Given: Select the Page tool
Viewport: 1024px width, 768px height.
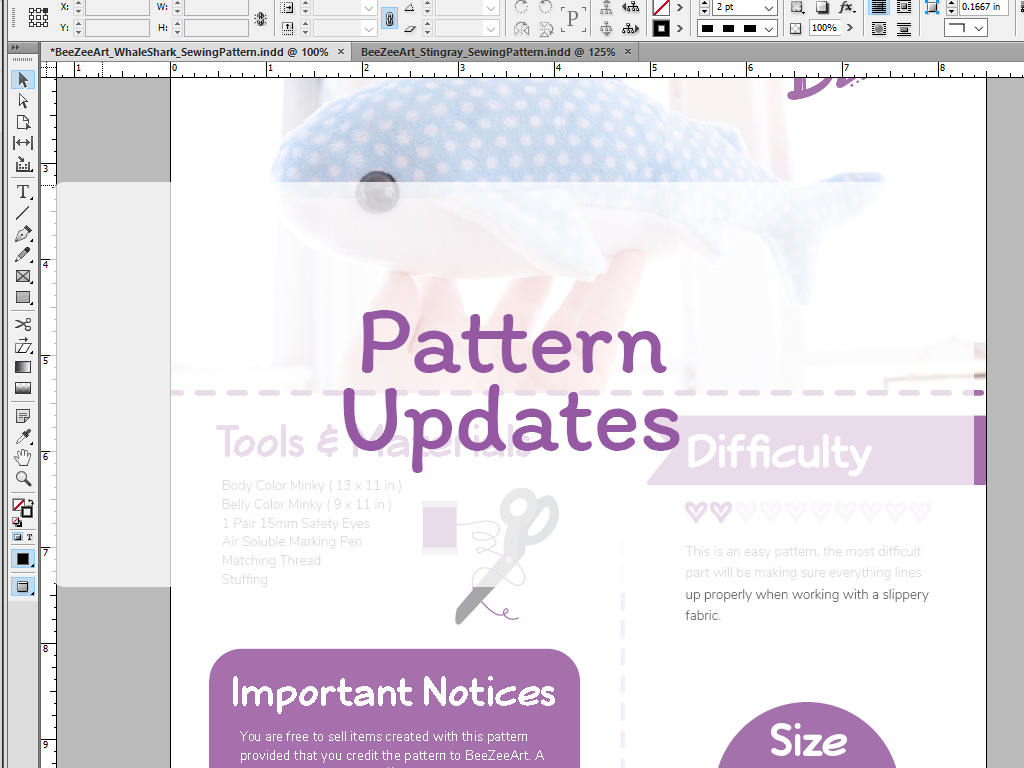Looking at the screenshot, I should pos(23,122).
